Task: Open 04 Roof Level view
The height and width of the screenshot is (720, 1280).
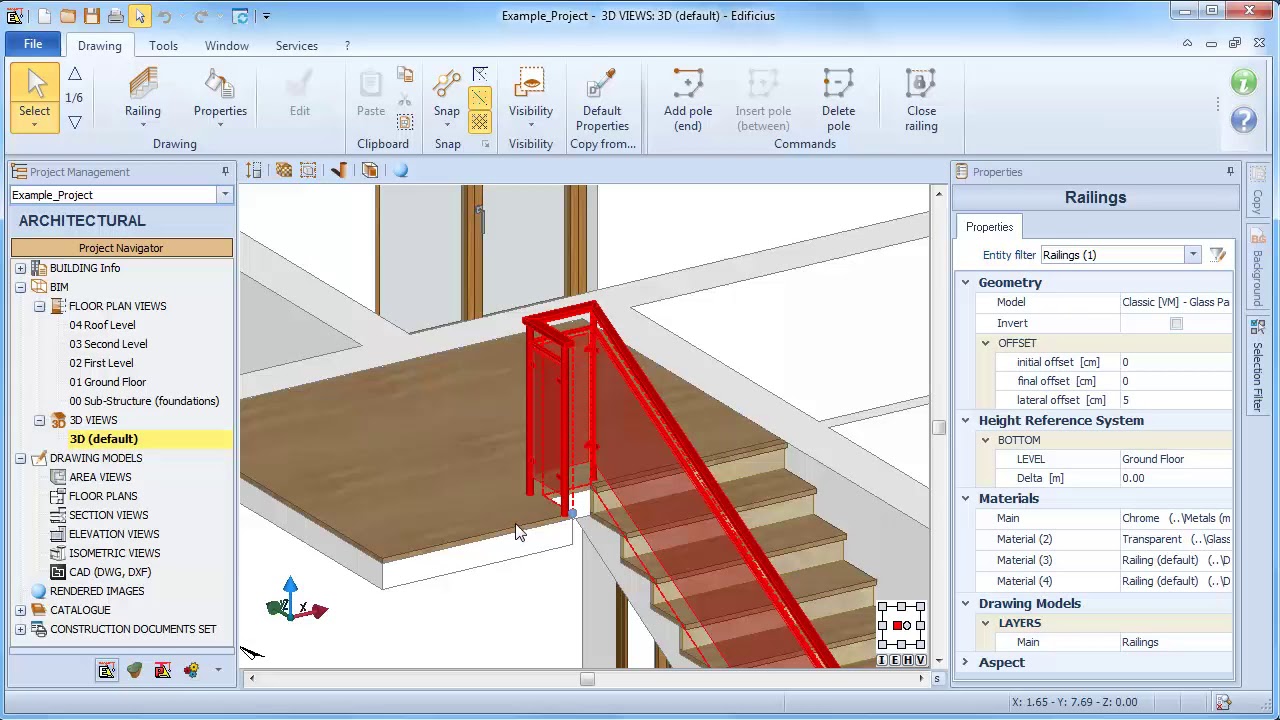Action: [102, 325]
